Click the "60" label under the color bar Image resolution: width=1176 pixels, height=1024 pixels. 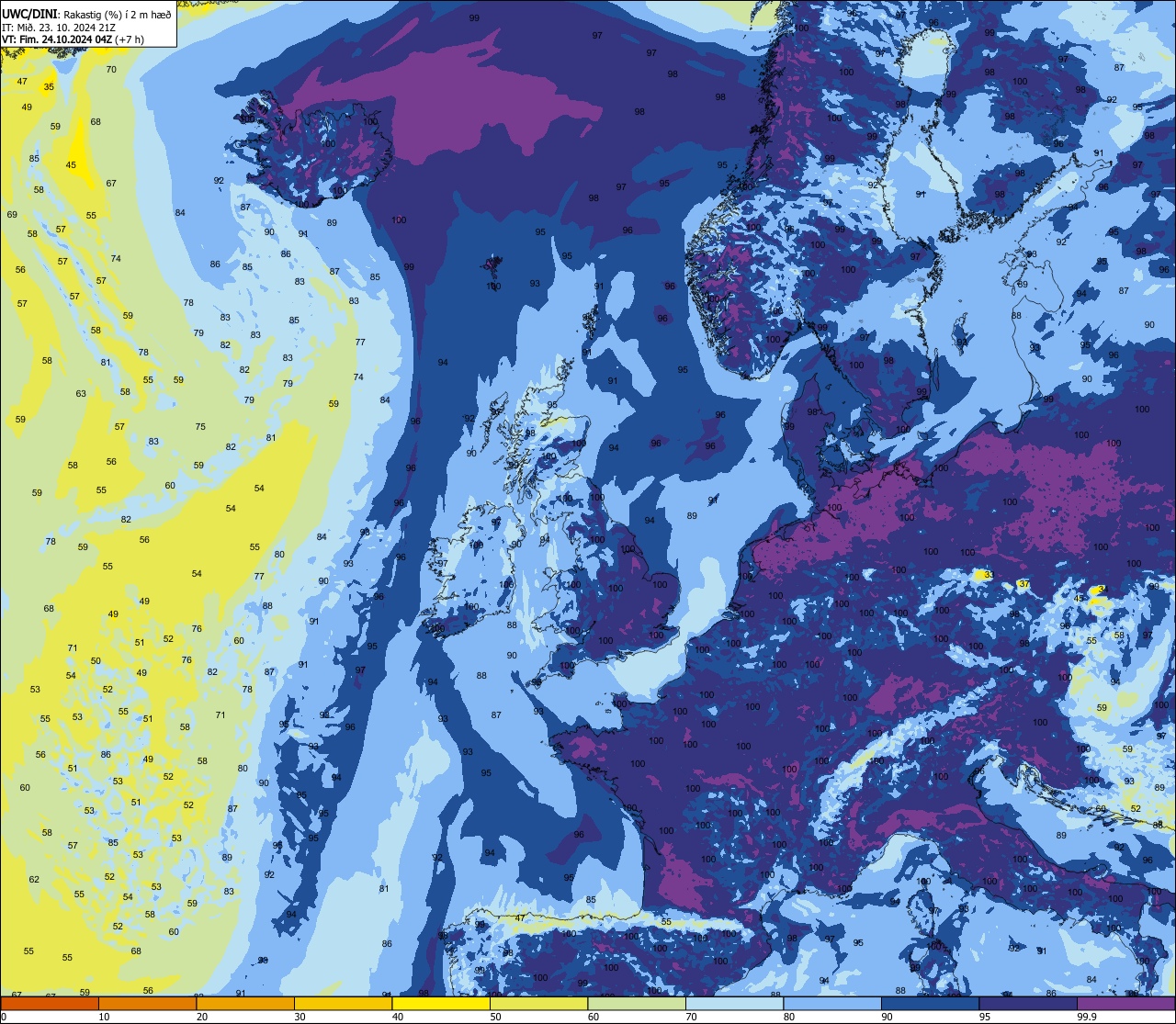tap(594, 1017)
